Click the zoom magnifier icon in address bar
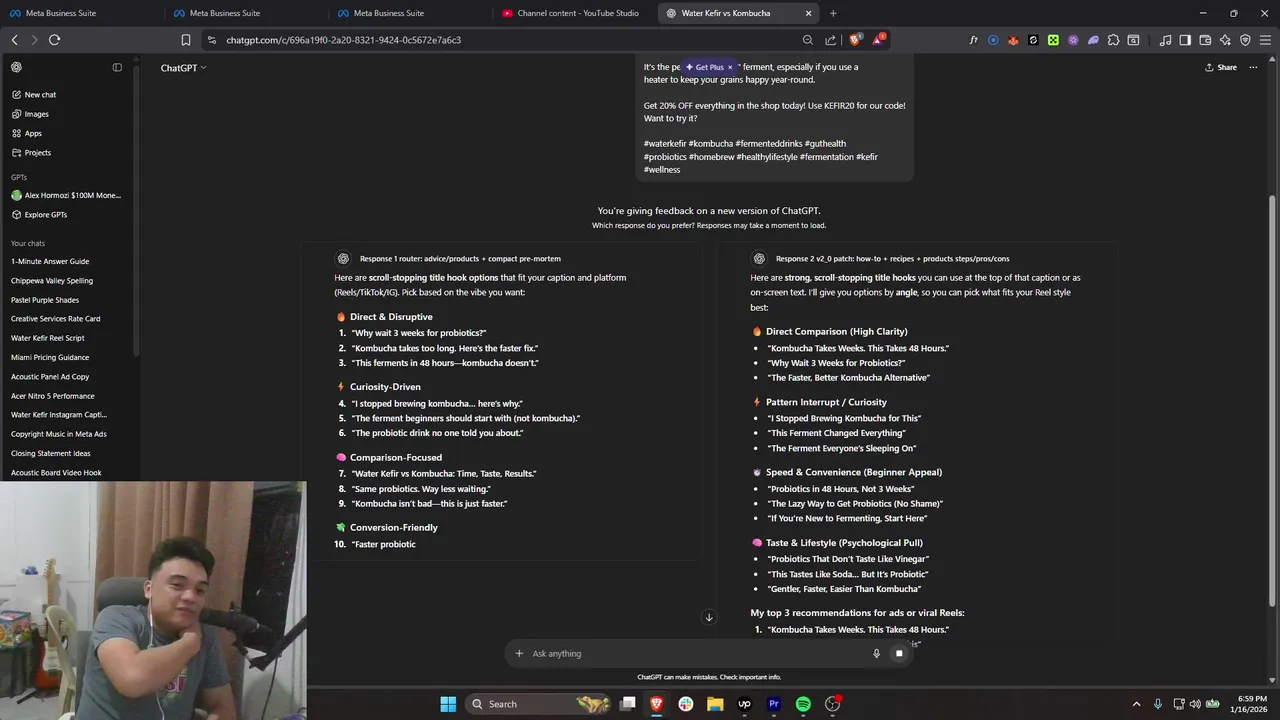This screenshot has height=720, width=1280. pyautogui.click(x=808, y=40)
